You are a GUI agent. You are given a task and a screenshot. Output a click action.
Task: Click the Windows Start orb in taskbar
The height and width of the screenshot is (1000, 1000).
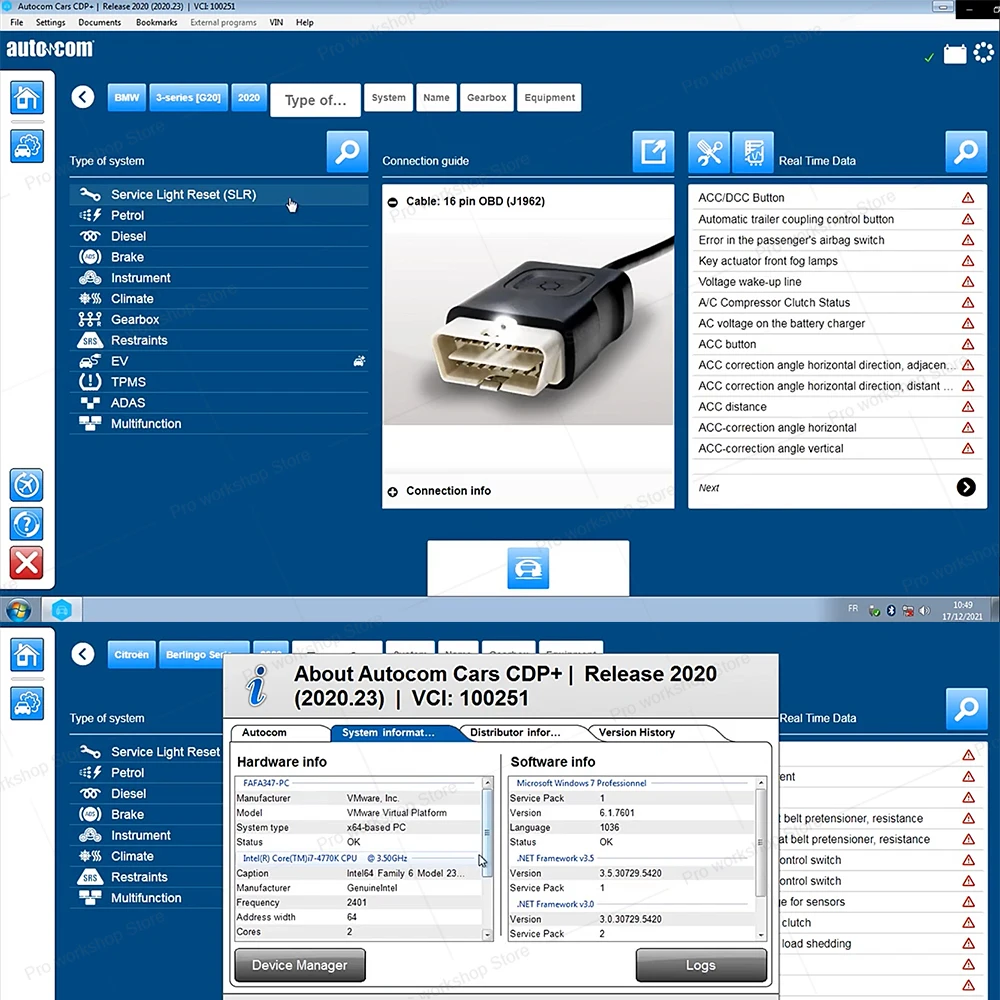point(18,610)
